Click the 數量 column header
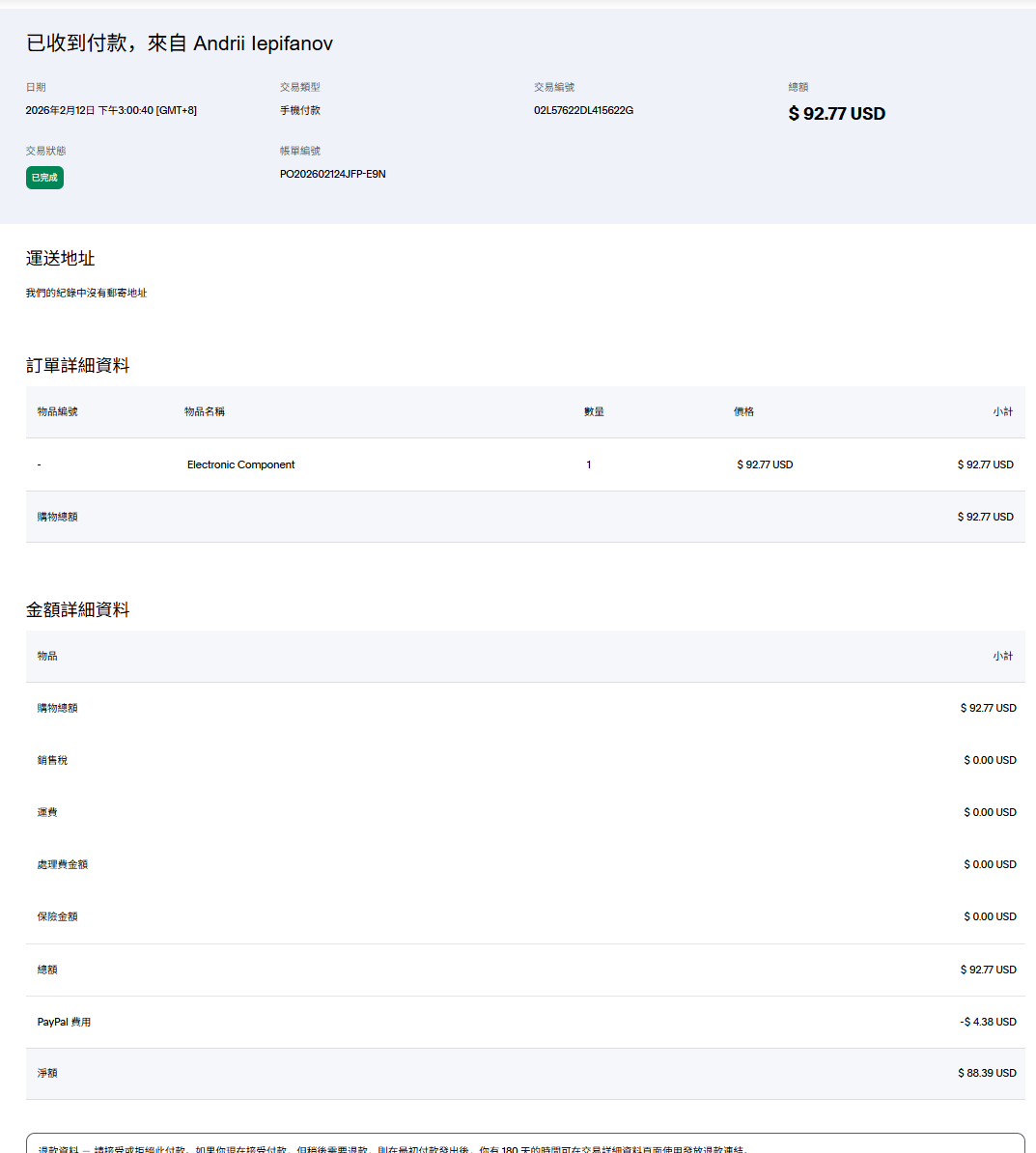1036x1153 pixels. click(594, 411)
